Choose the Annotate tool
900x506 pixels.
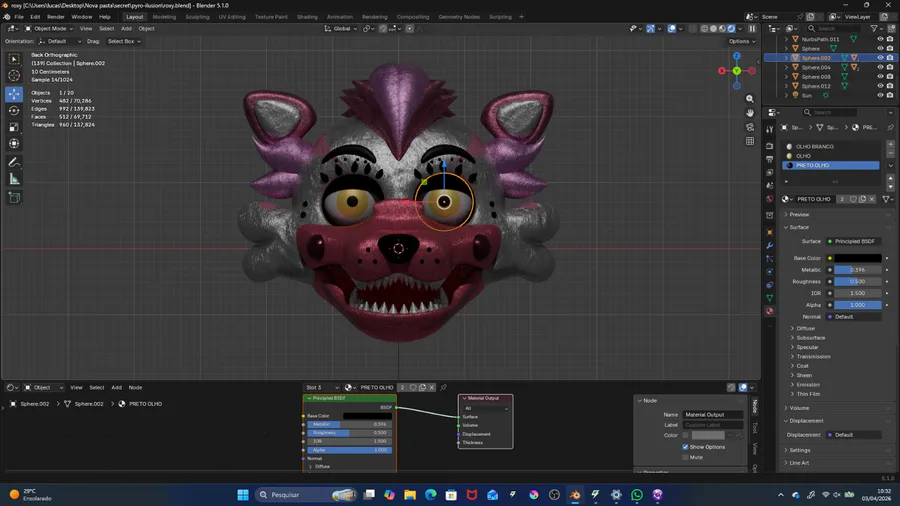14,162
